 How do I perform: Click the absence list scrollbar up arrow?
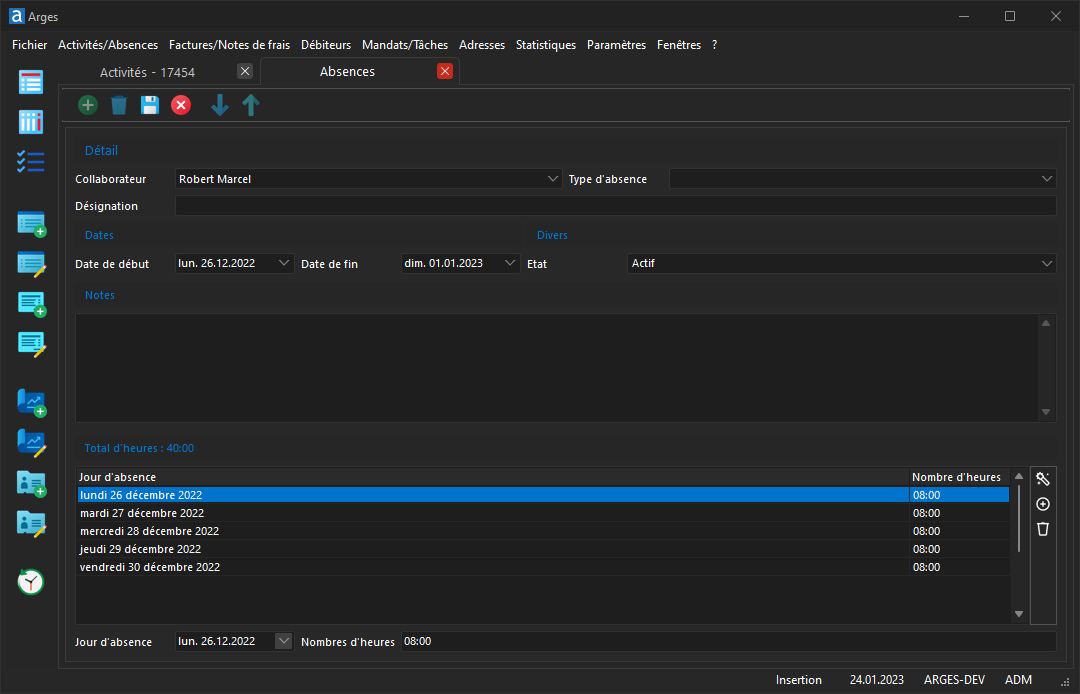click(x=1019, y=476)
